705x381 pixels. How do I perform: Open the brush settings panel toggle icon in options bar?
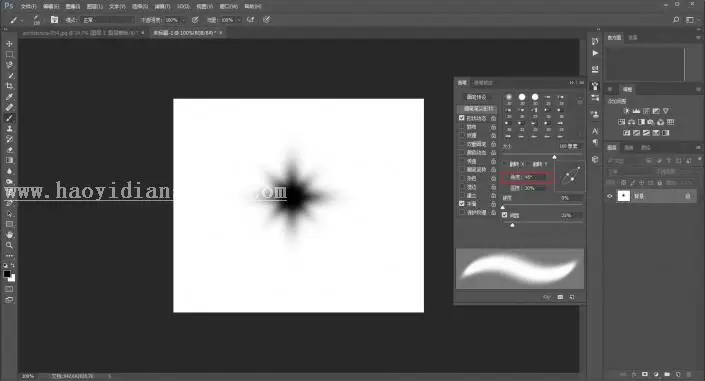54,20
